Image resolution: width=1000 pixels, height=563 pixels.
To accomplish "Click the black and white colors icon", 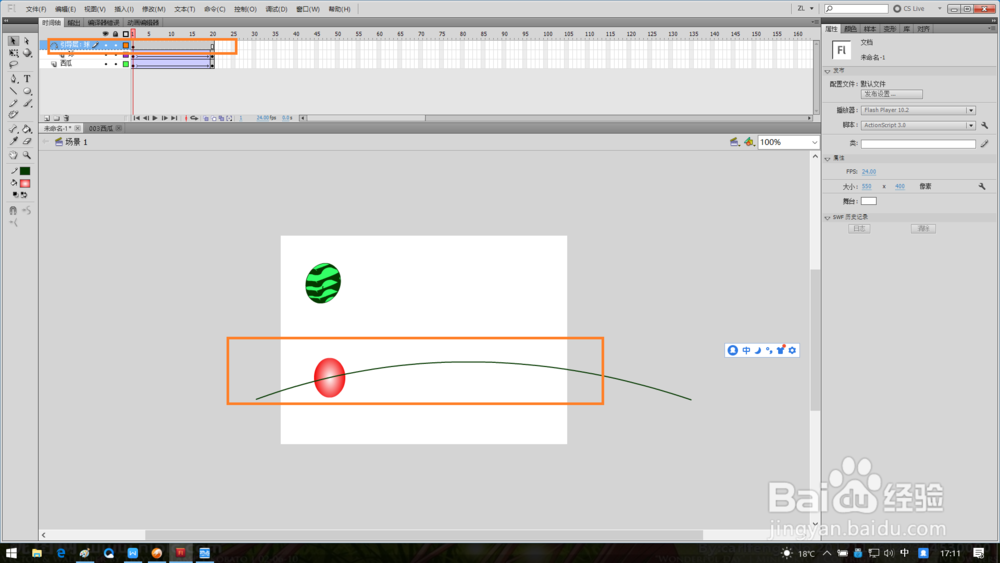I will 15,195.
